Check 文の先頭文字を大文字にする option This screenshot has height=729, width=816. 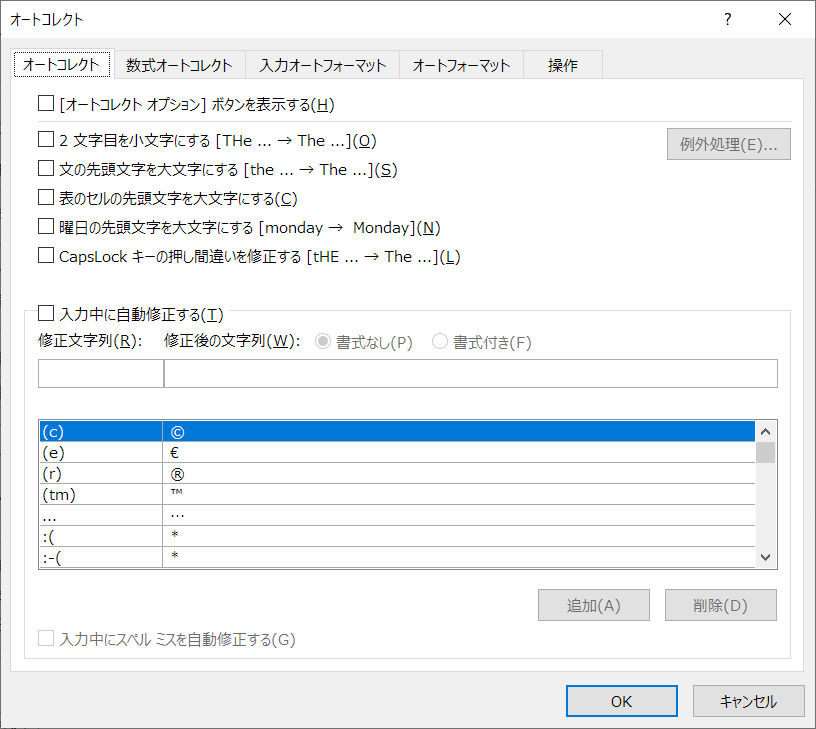45,169
